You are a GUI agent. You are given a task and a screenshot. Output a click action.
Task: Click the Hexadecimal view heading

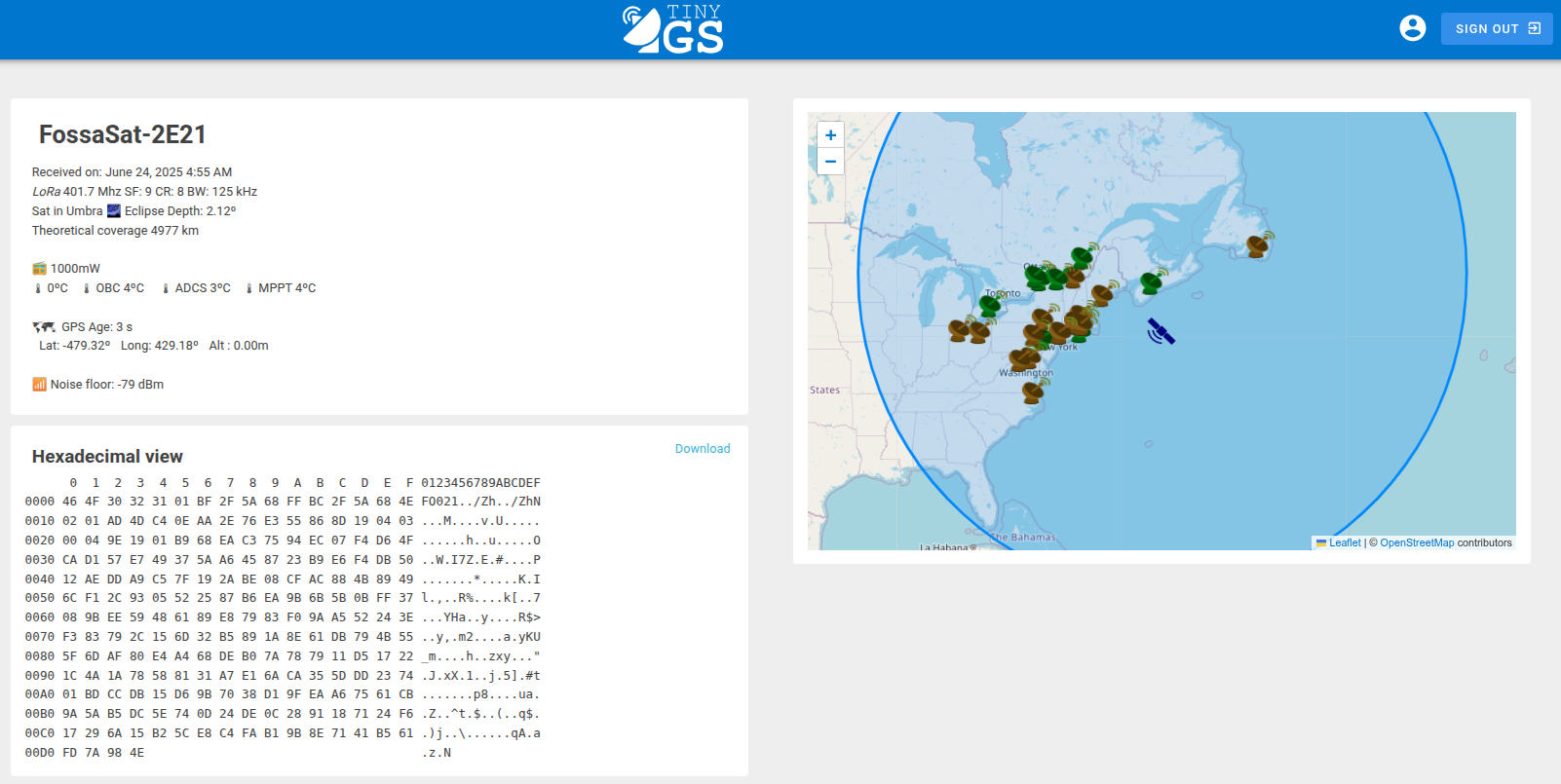coord(107,457)
